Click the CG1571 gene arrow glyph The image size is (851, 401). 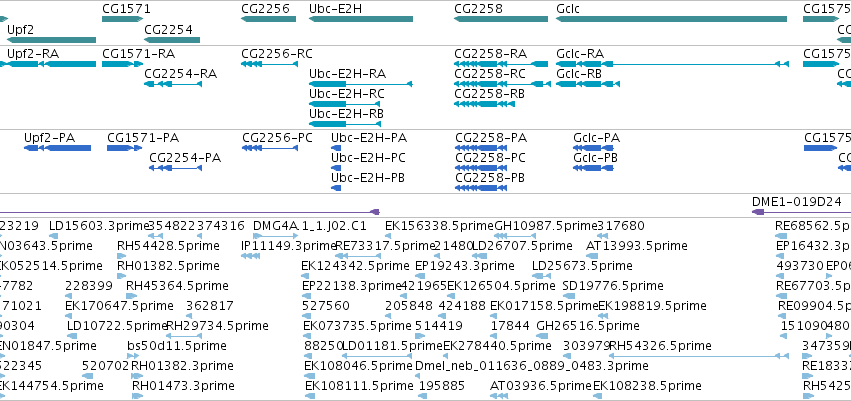click(x=122, y=19)
